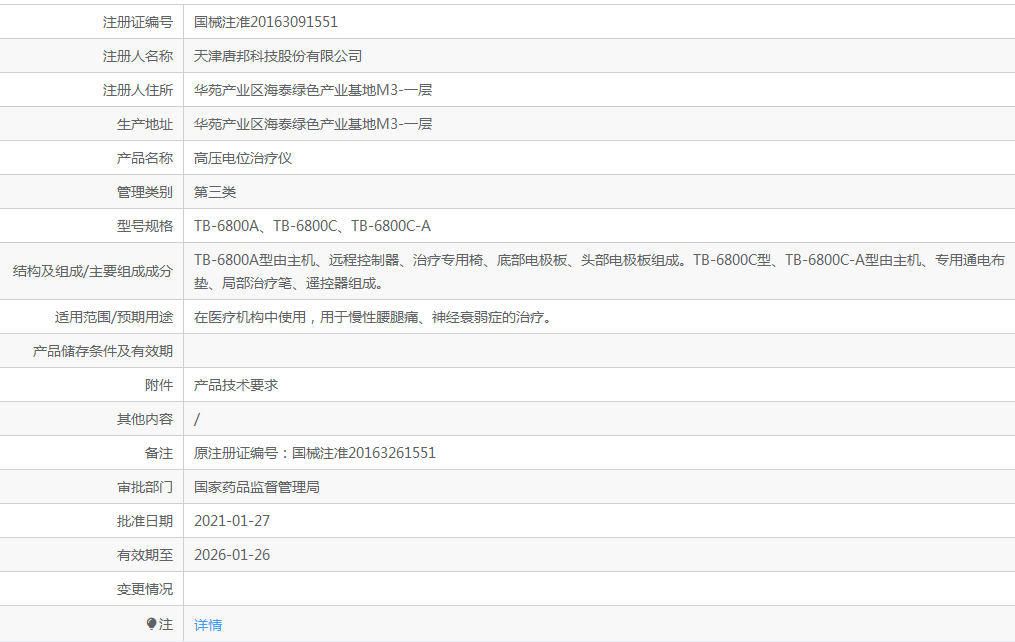Click the slash in 其他内容 row
Screen dimensions: 1015x642
tap(197, 418)
